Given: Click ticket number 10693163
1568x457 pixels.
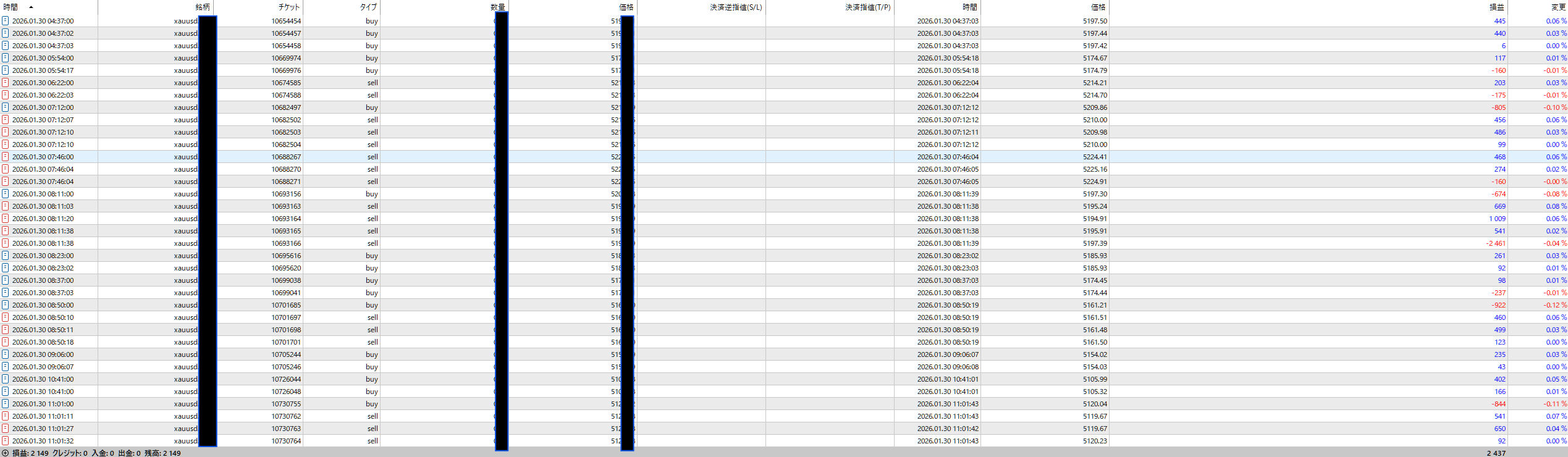Looking at the screenshot, I should (286, 206).
